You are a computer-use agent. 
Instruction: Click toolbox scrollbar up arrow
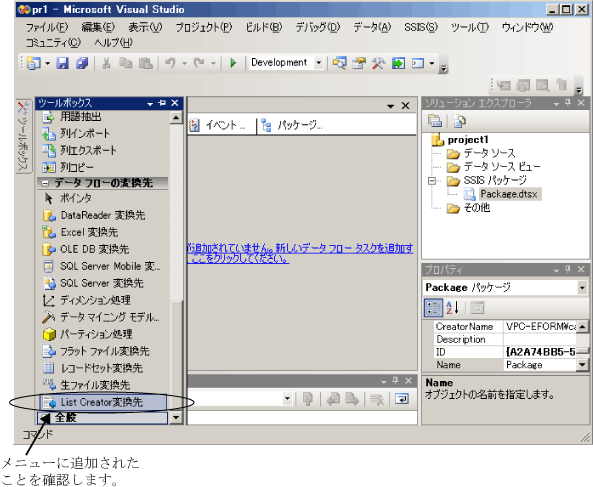tap(176, 118)
